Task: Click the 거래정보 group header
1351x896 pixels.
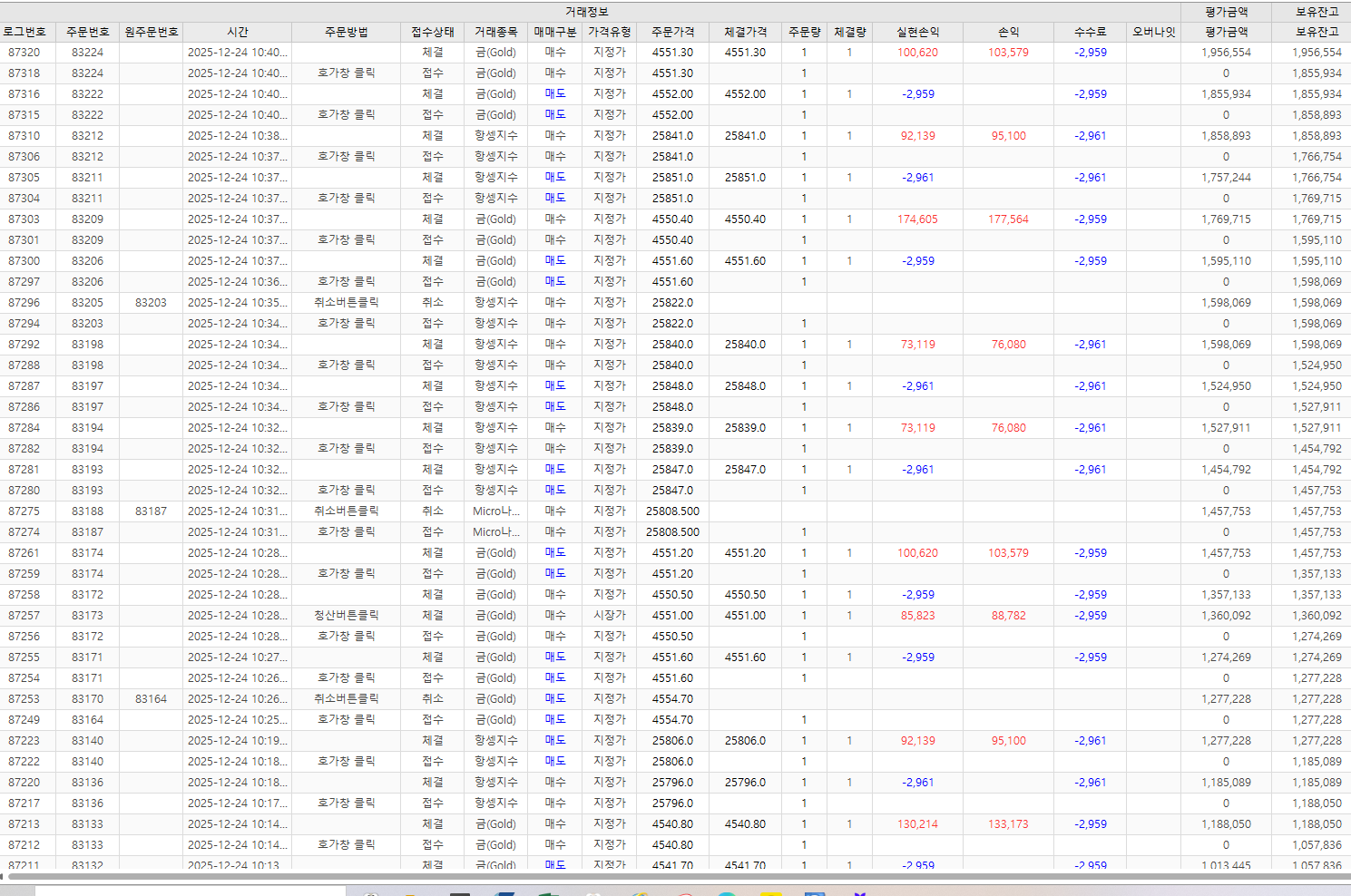Action: tap(587, 12)
